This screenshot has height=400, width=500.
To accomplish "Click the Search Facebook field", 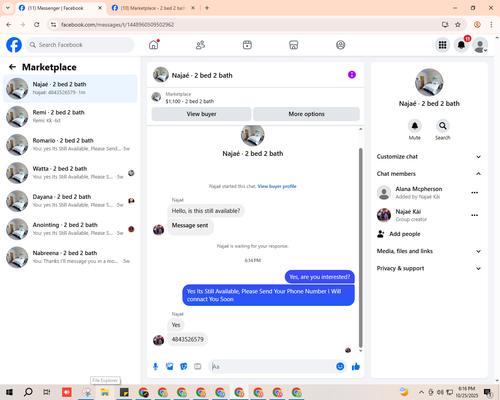I will coord(80,45).
